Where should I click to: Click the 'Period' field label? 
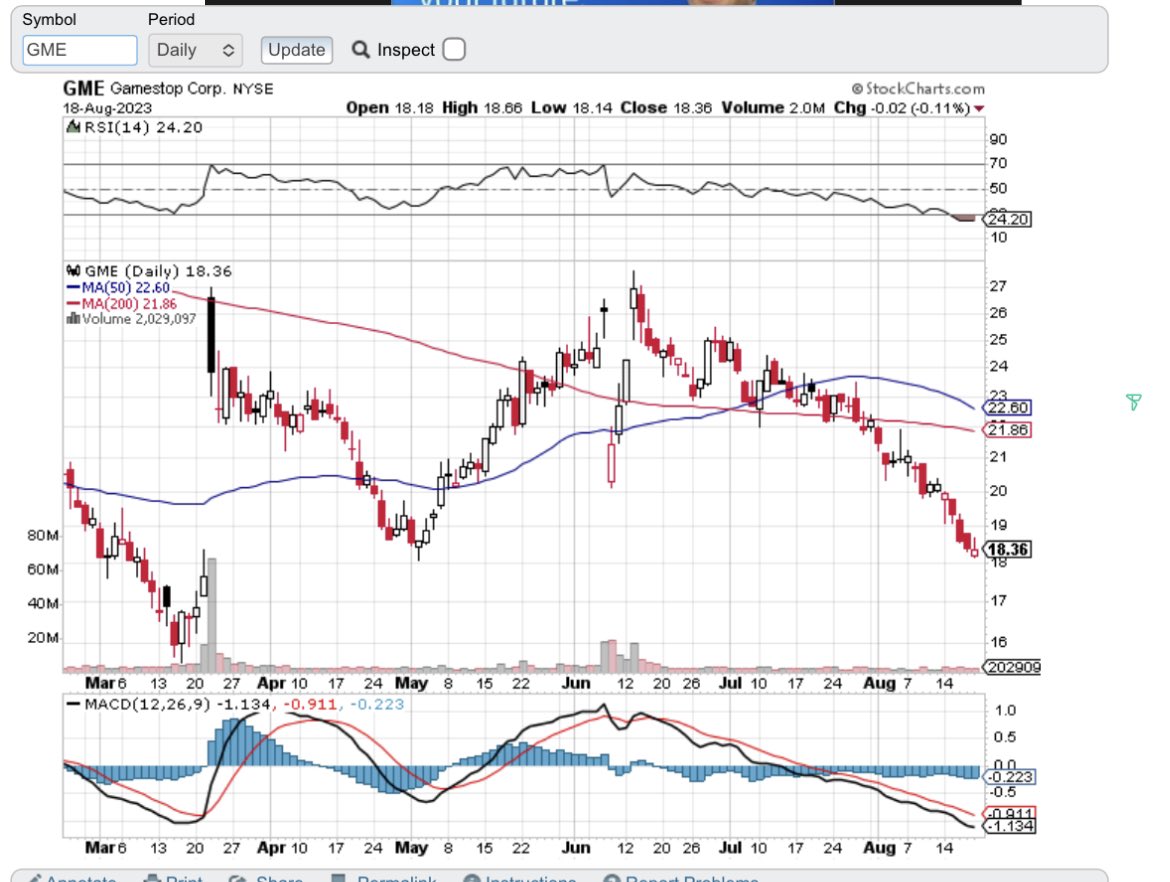pyautogui.click(x=172, y=19)
